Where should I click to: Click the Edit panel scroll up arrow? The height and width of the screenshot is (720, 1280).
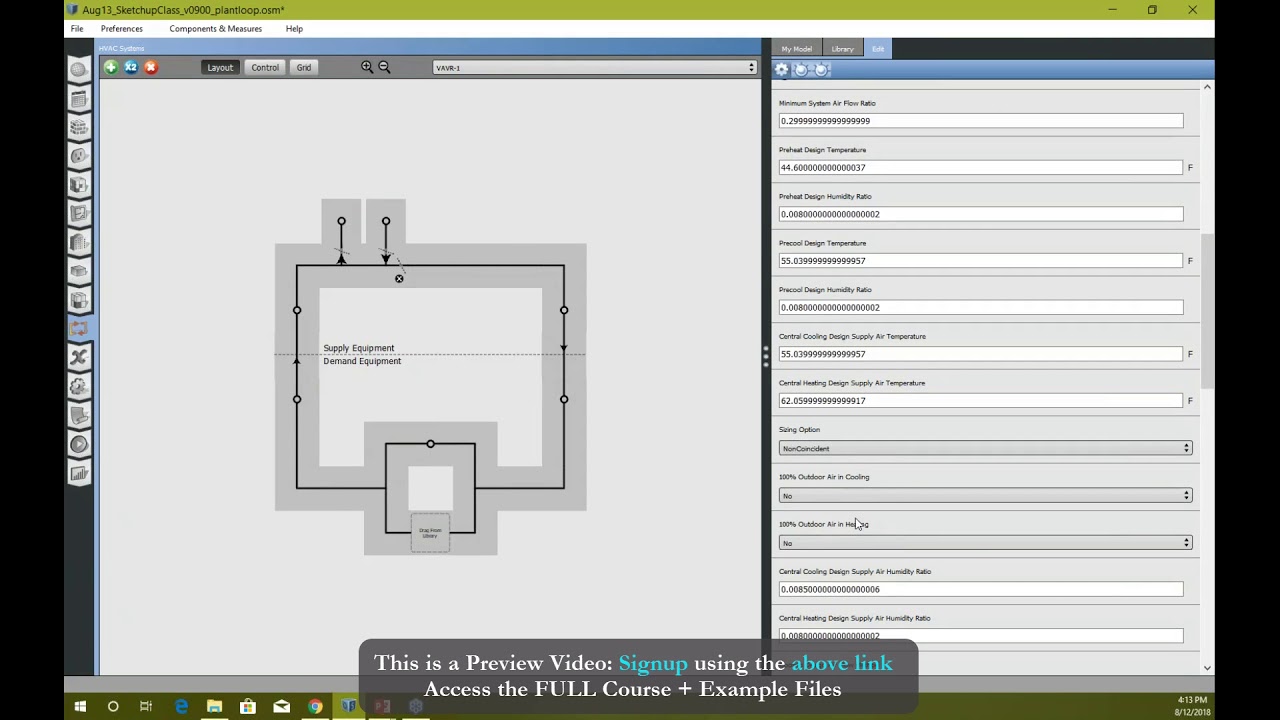point(1207,88)
